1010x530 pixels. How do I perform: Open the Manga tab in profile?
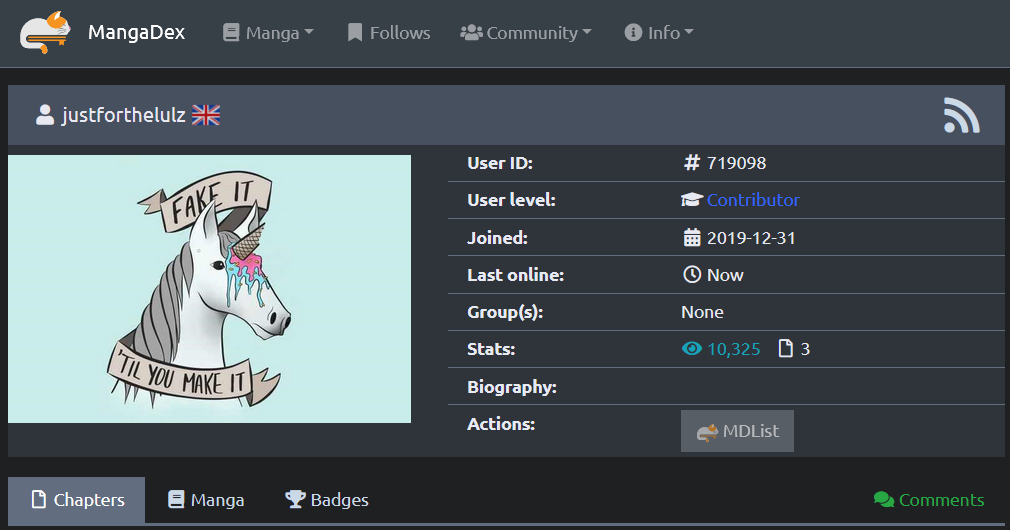[x=206, y=500]
